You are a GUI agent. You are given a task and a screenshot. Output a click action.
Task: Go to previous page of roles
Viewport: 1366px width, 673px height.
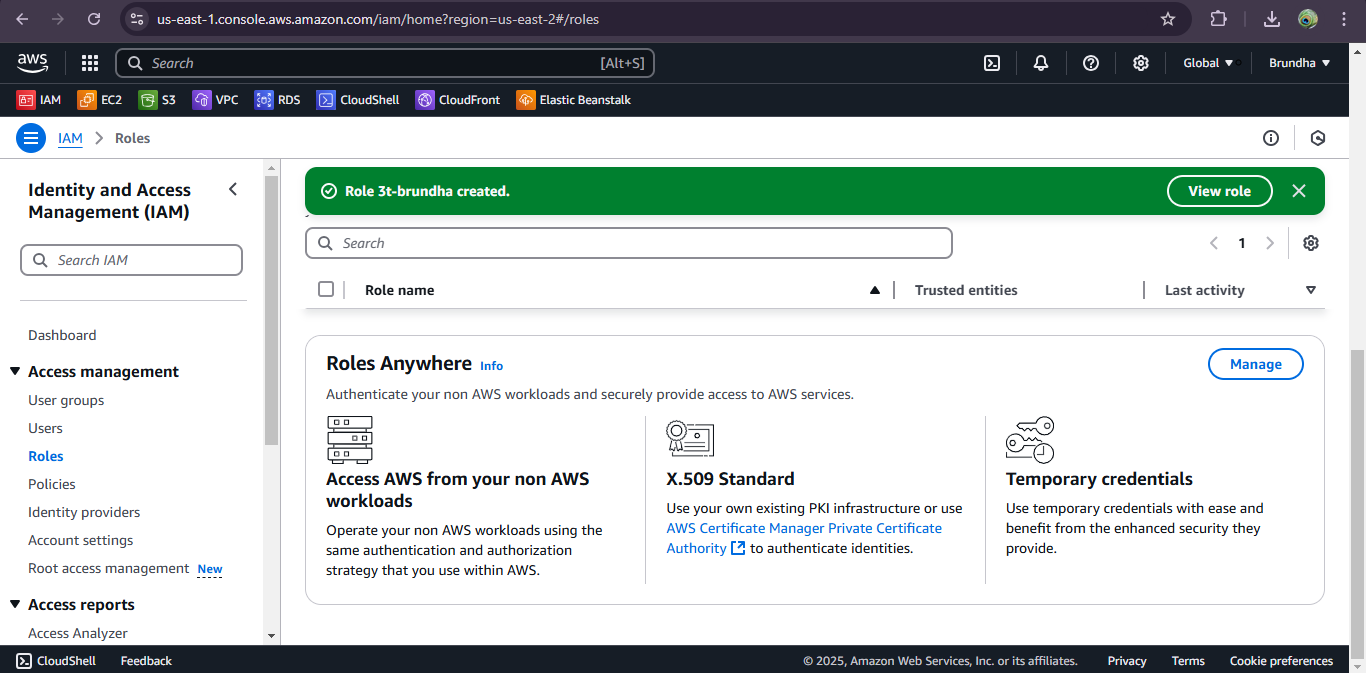1214,243
